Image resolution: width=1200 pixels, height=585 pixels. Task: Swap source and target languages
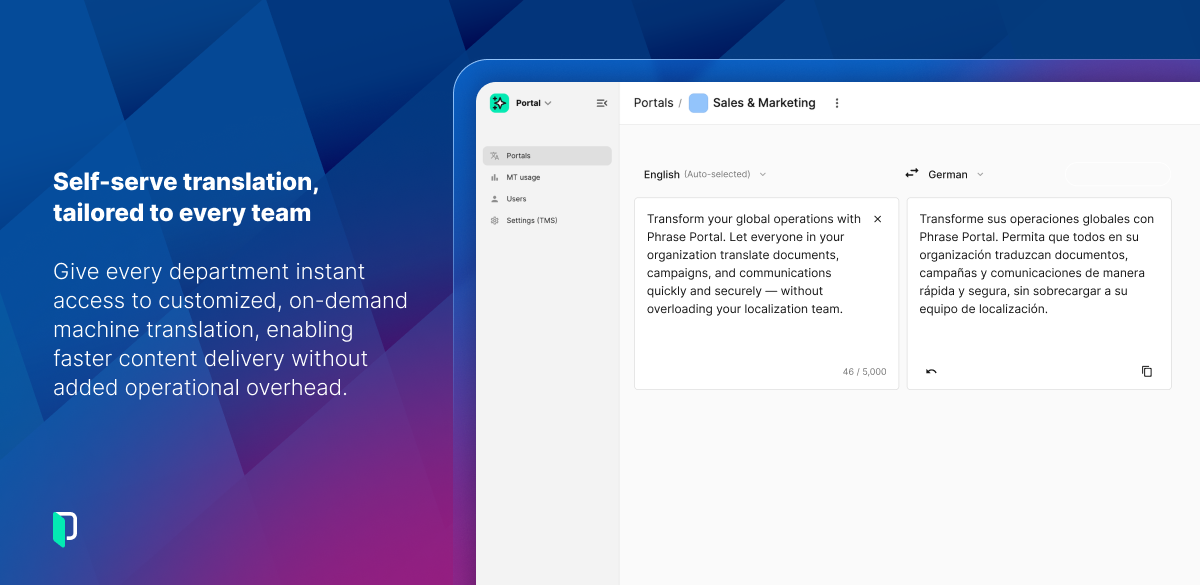click(912, 173)
